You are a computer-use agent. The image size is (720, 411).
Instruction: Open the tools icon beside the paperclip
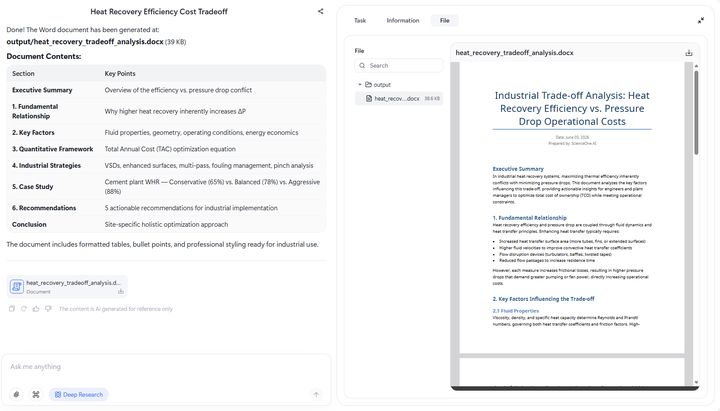pos(36,394)
